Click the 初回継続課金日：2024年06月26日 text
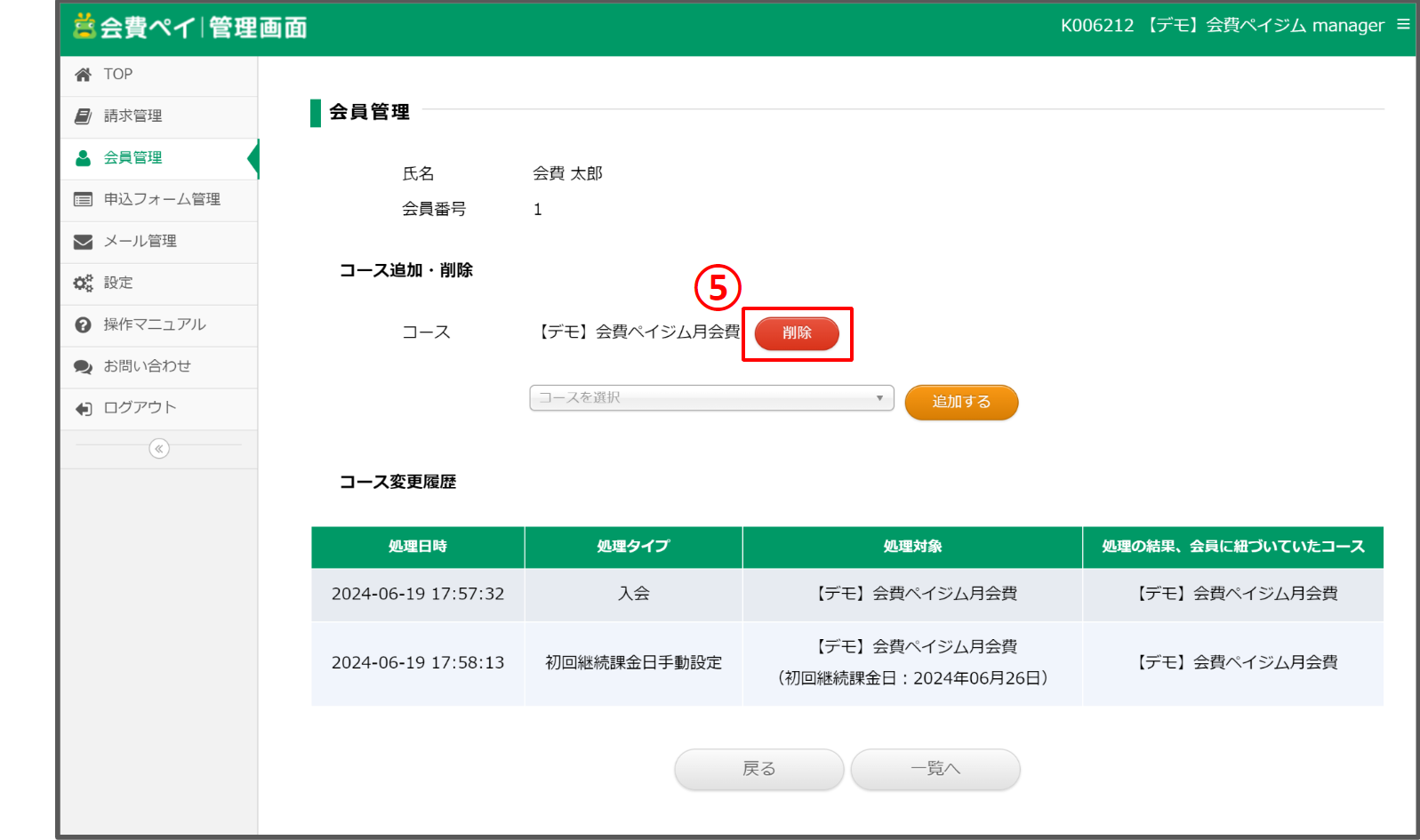1420x840 pixels. pos(912,678)
